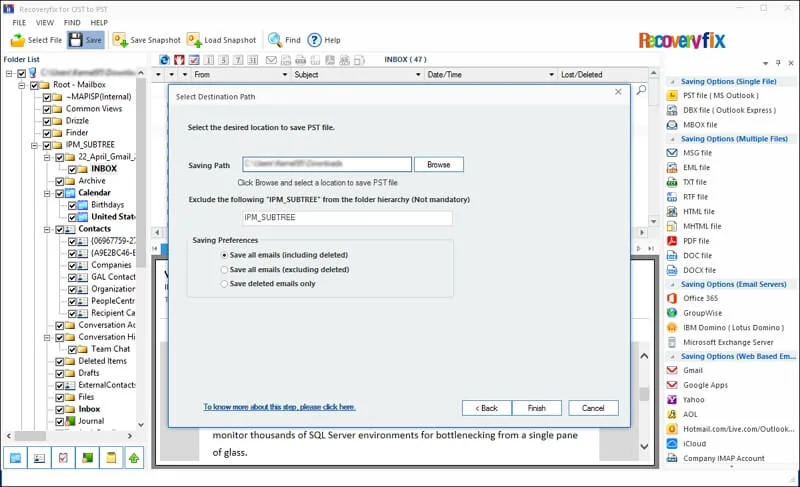This screenshot has width=800, height=487.
Task: Click the Save Snapshot icon
Action: pyautogui.click(x=120, y=40)
